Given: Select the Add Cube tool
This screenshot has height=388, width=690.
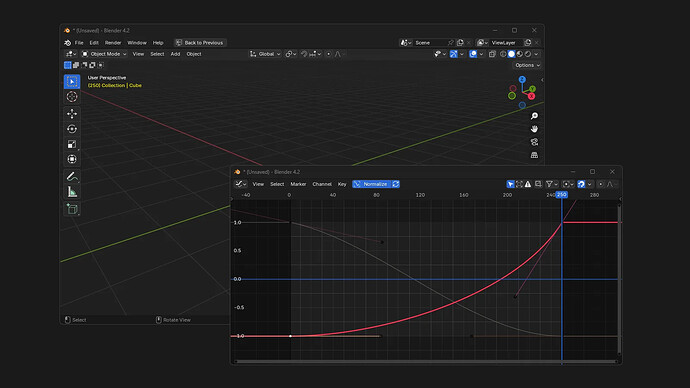Looking at the screenshot, I should 72,209.
